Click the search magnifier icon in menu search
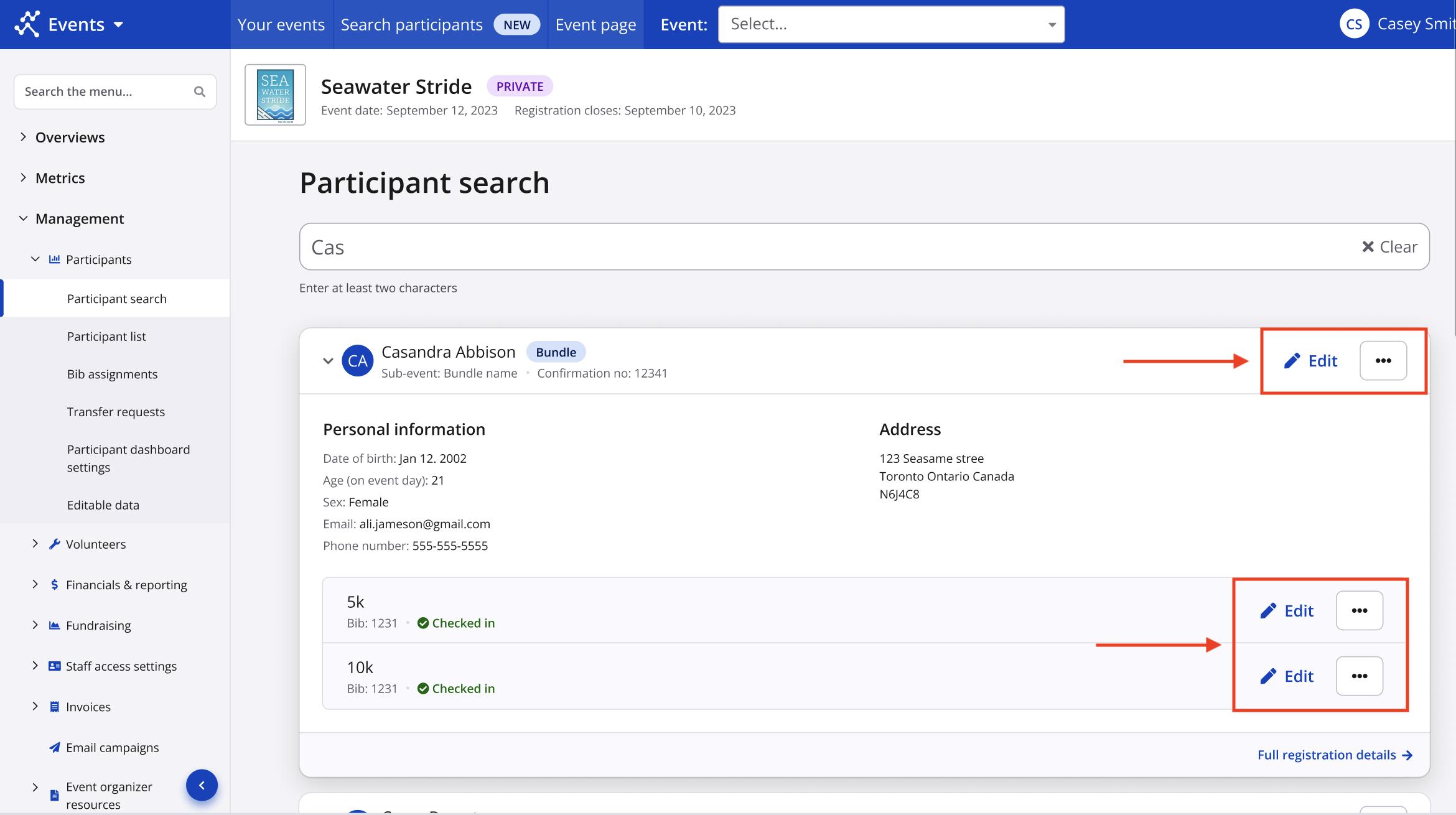The width and height of the screenshot is (1456, 815). [x=199, y=91]
